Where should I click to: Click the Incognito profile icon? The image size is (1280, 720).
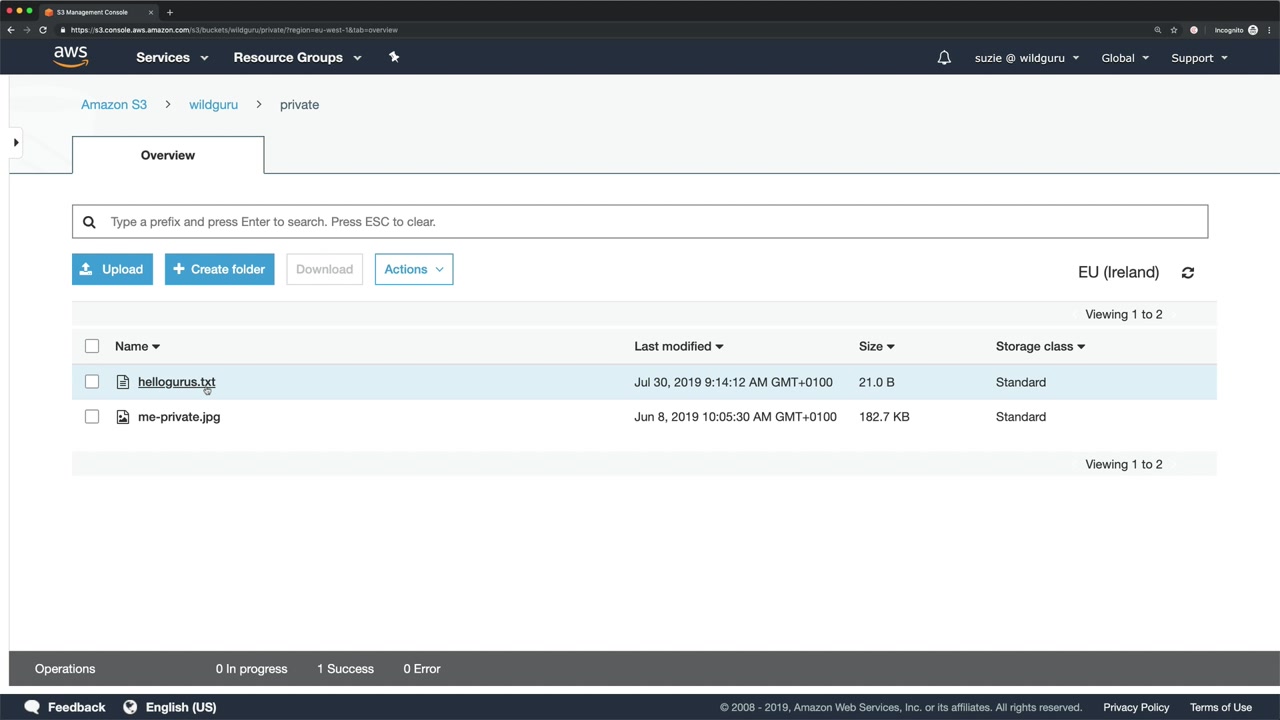coord(1253,30)
